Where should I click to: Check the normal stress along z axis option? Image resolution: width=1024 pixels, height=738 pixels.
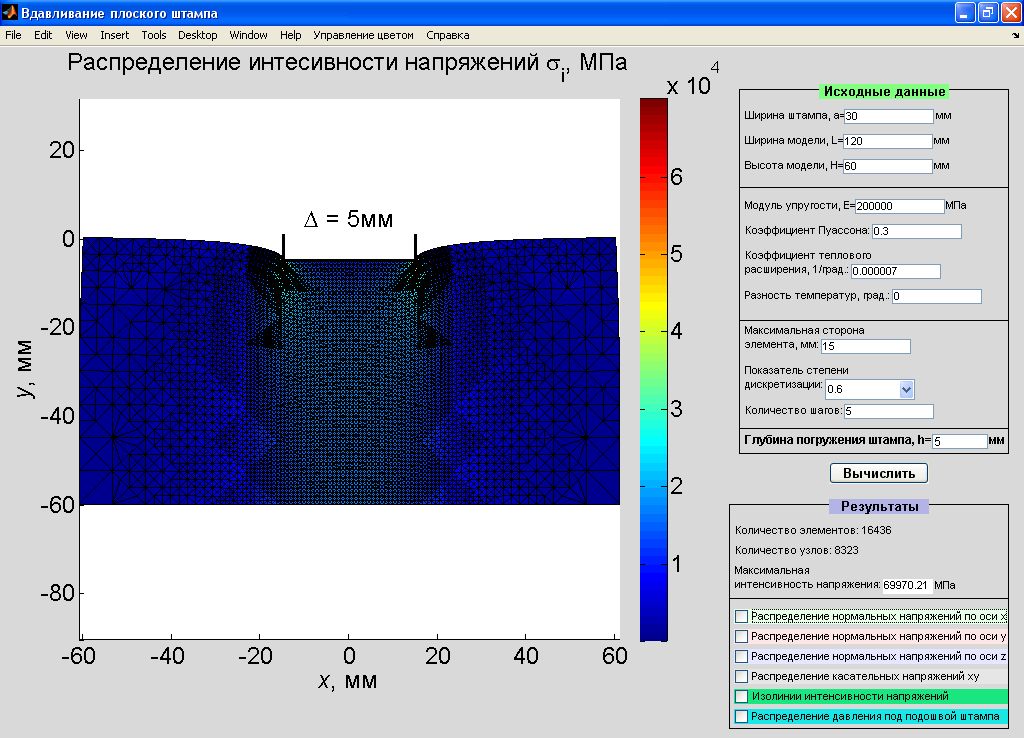741,656
